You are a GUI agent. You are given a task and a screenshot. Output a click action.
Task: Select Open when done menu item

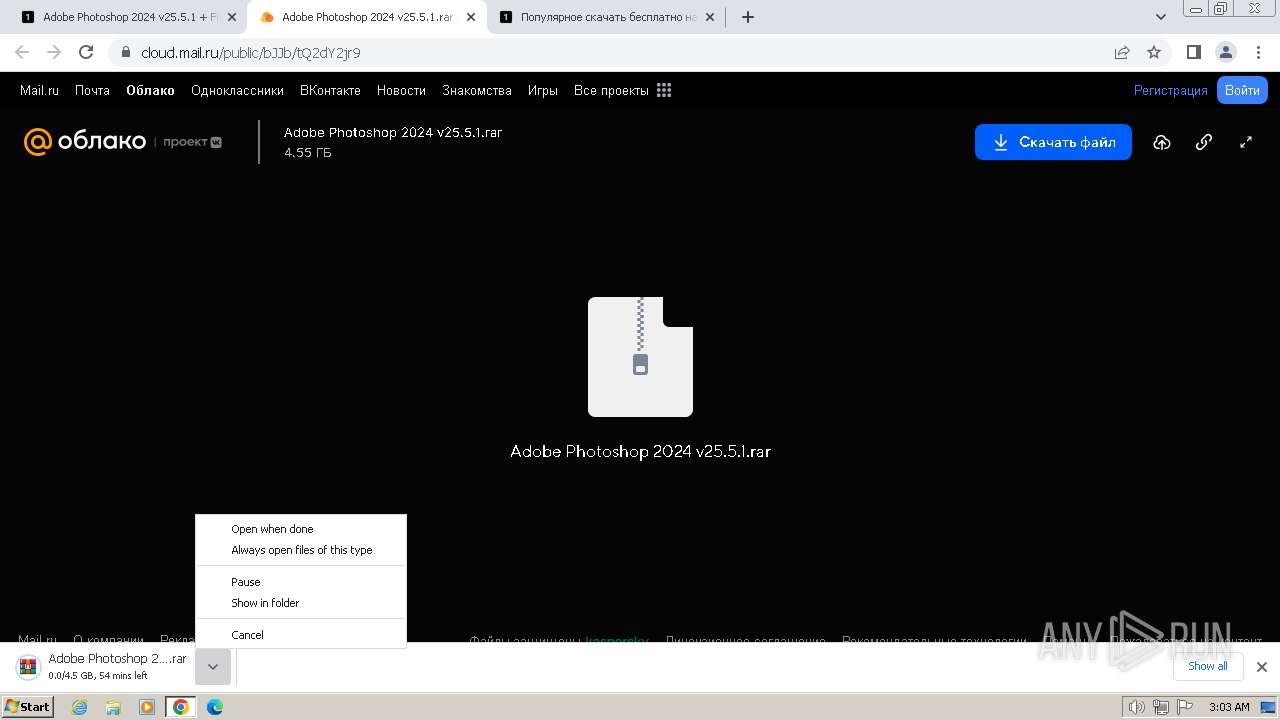[x=301, y=529]
